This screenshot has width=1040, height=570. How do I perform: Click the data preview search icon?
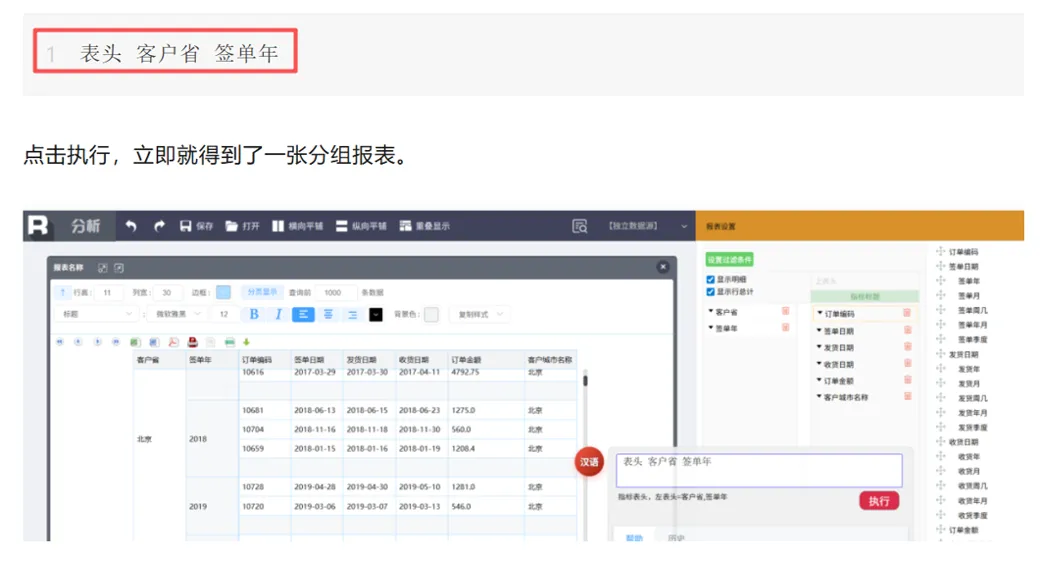point(580,226)
